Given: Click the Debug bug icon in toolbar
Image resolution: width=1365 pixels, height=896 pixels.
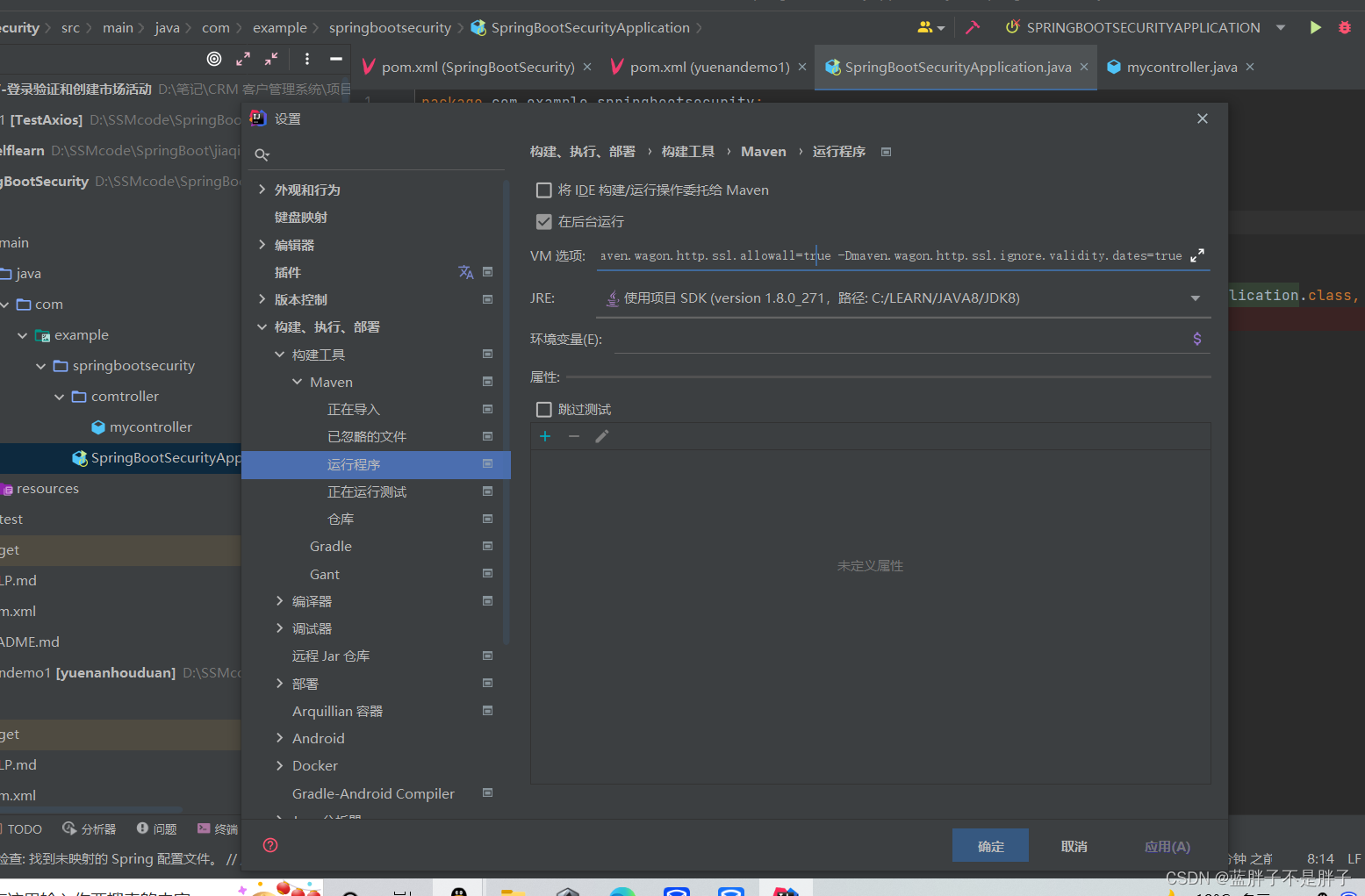Looking at the screenshot, I should tap(1344, 27).
